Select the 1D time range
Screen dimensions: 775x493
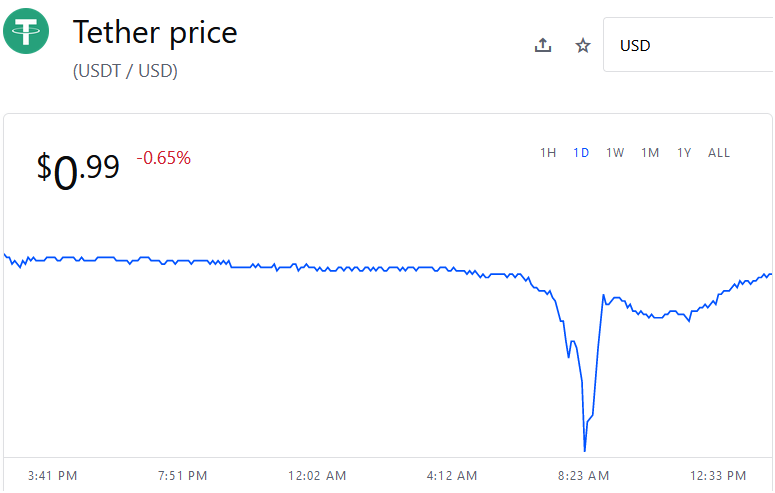(581, 153)
